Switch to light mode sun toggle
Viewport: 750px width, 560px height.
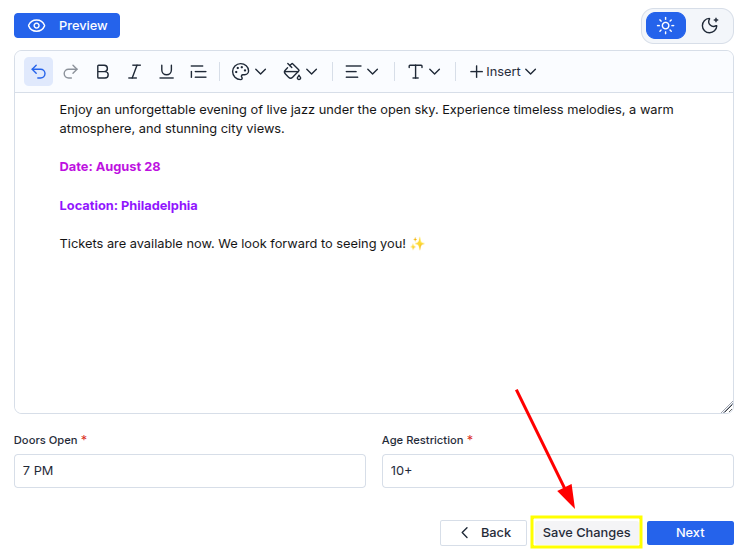(x=665, y=26)
